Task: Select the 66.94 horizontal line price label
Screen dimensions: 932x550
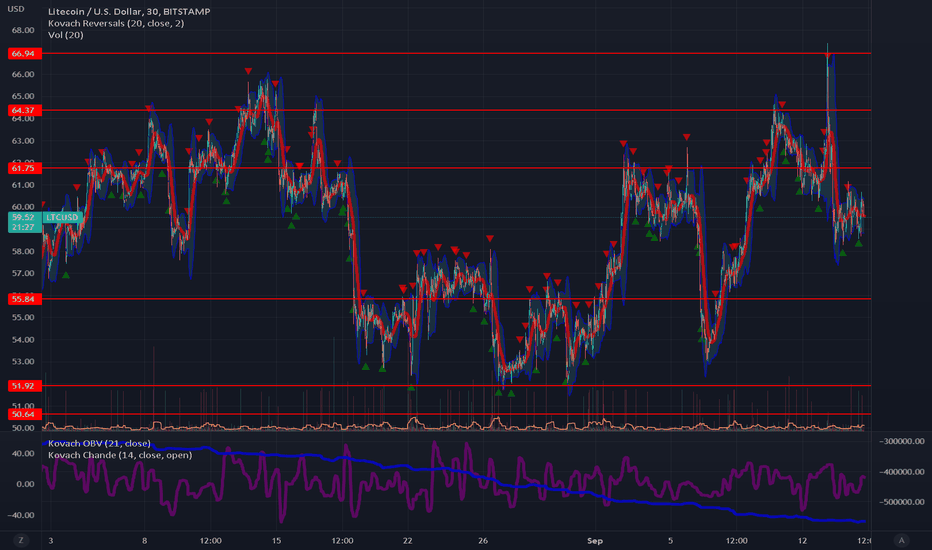Action: (x=24, y=54)
